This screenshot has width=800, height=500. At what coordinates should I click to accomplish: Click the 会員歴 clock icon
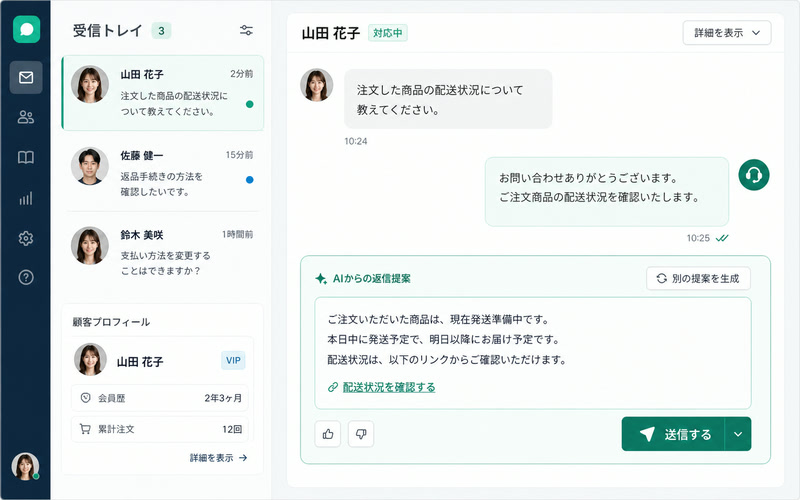[85, 397]
